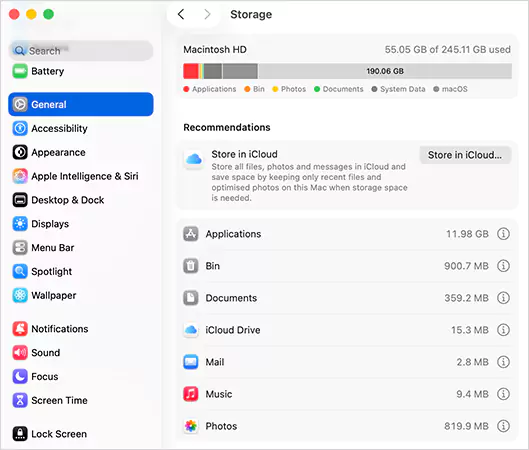This screenshot has width=529, height=450.
Task: Click the Notifications bell icon
Action: (x=20, y=329)
